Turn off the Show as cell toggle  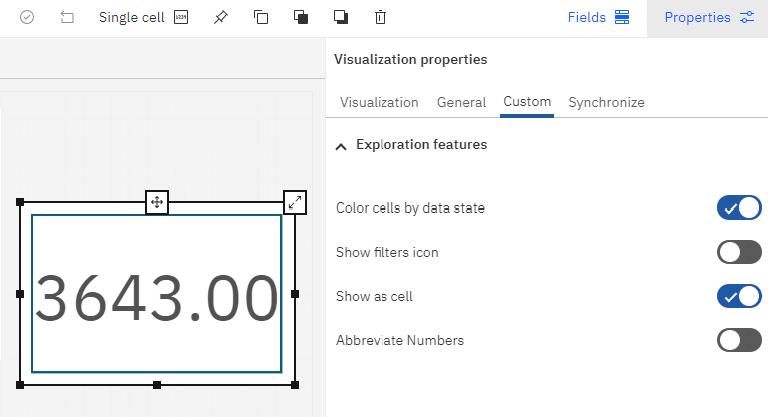coord(739,296)
